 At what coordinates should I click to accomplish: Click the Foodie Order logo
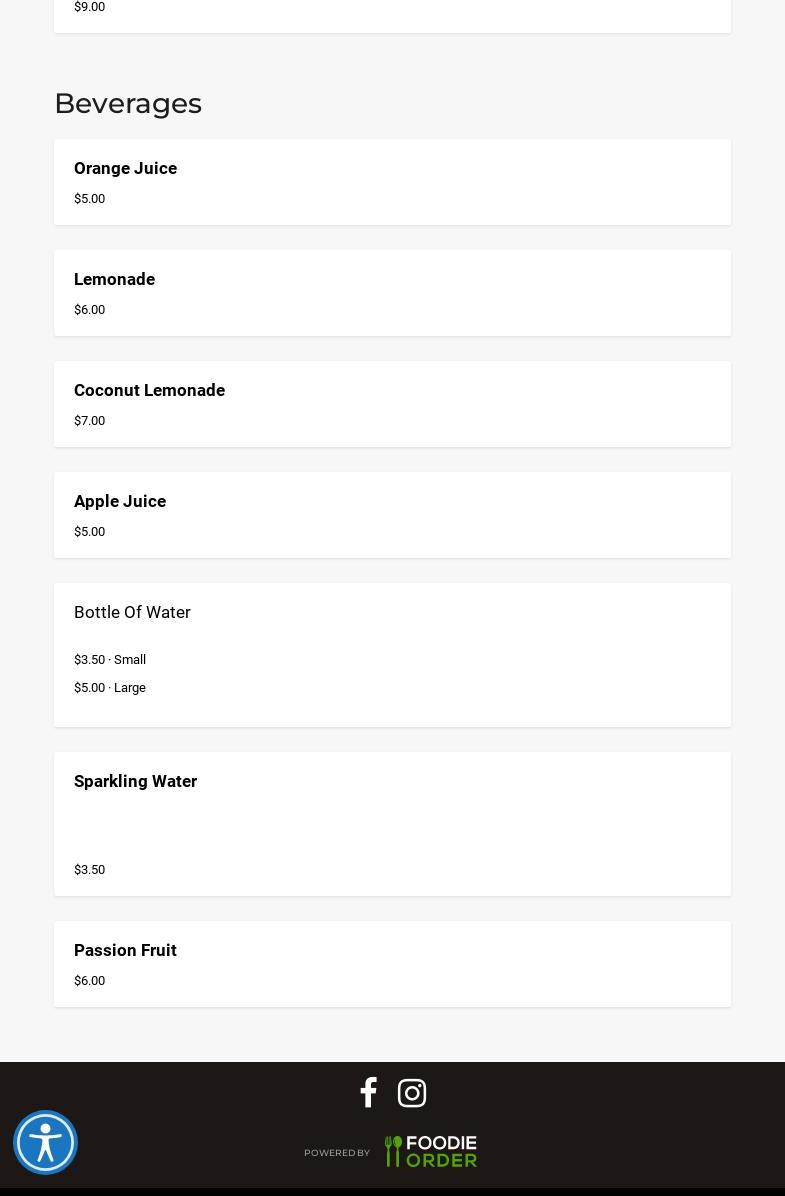(x=431, y=1152)
